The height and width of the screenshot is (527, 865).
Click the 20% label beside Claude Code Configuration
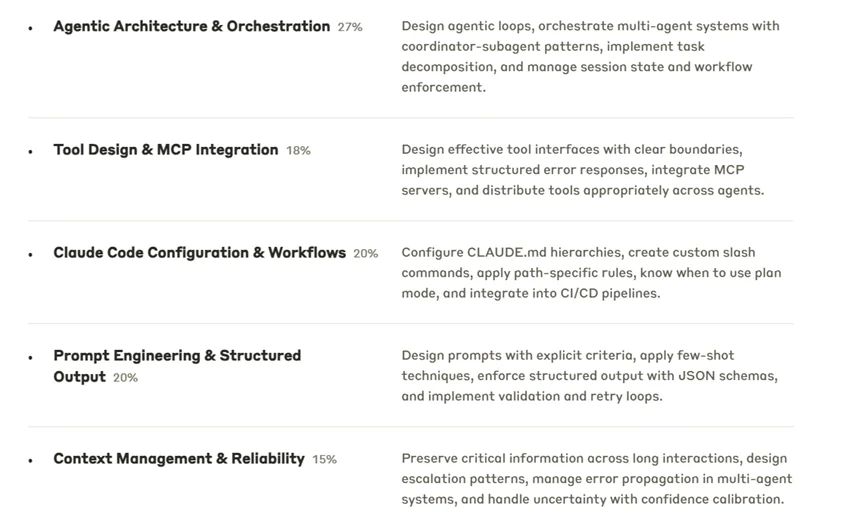click(x=366, y=254)
